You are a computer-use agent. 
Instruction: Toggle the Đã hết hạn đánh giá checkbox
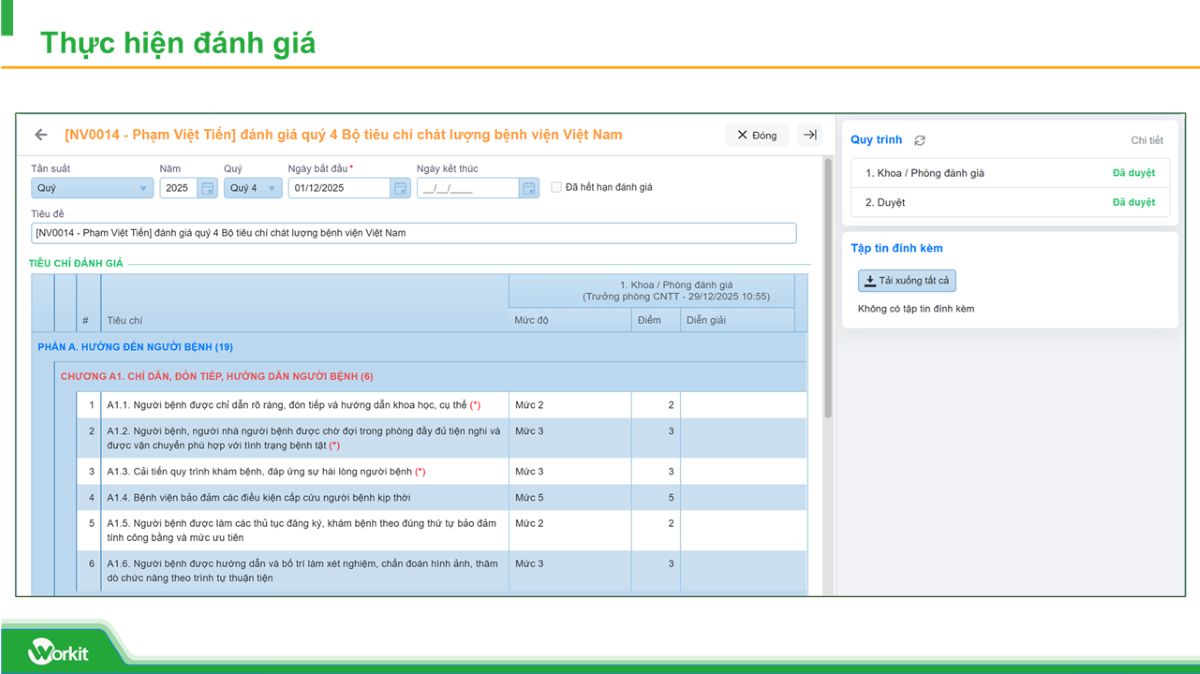tap(557, 187)
